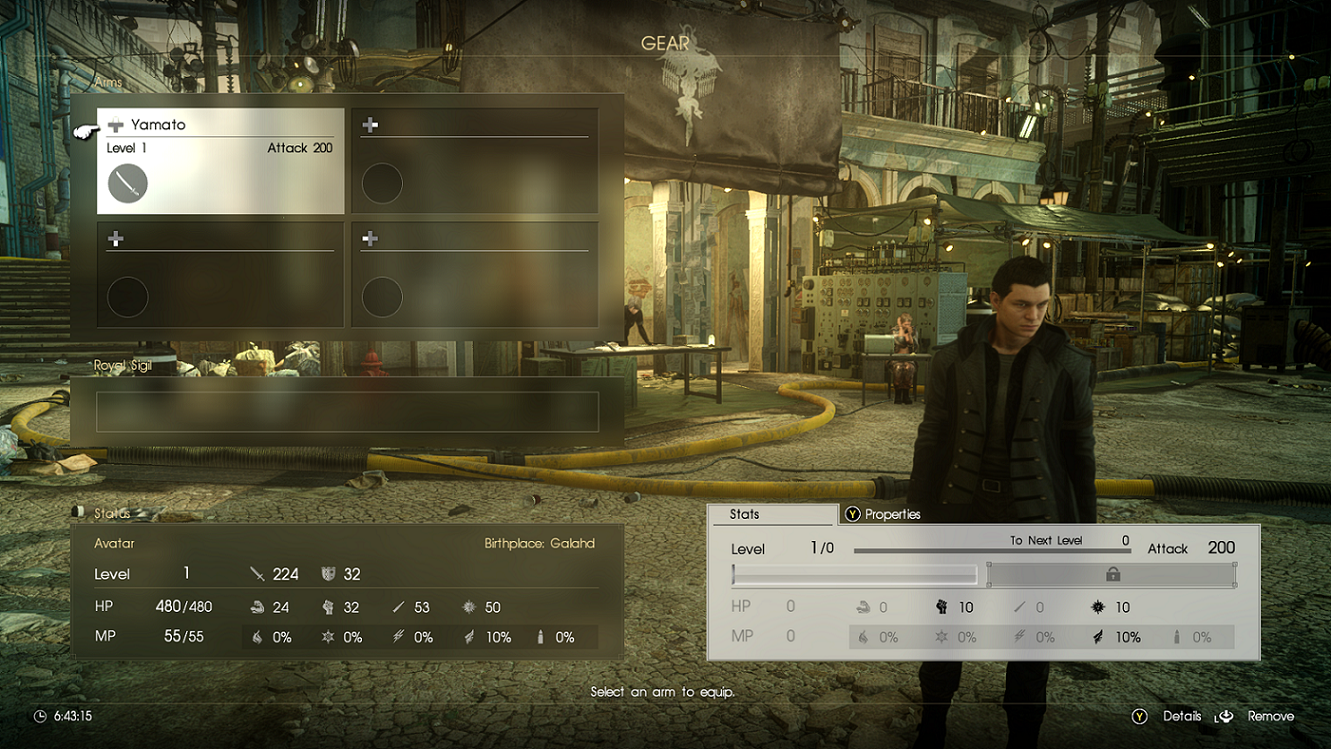1331x749 pixels.
Task: Click the Y button icon next to Details
Action: tap(1139, 716)
